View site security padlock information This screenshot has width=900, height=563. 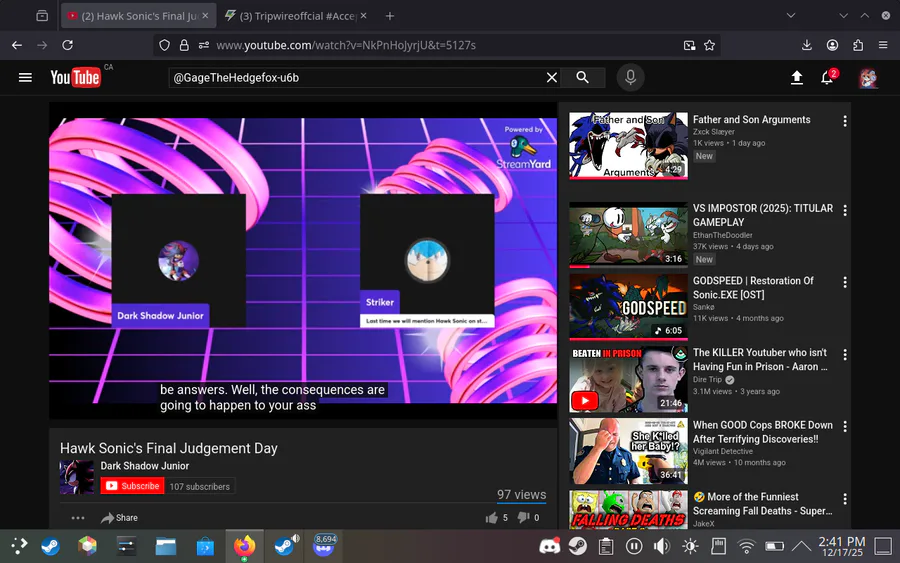(184, 45)
